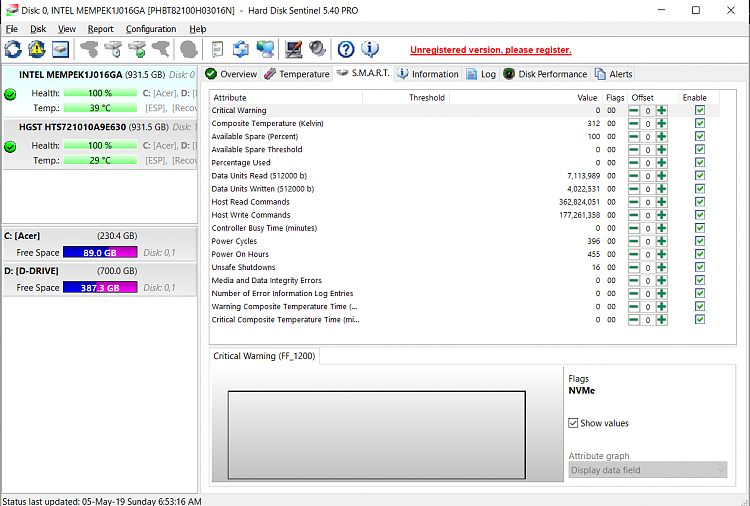Click the C: [Acer] free space bar
Viewport: 750px width, 506px height.
coord(100,253)
